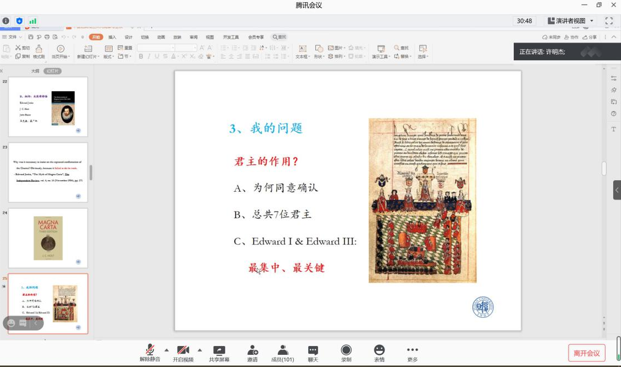The image size is (625, 371).
Task: Click the 离开会议 leave meeting button
Action: pyautogui.click(x=586, y=353)
